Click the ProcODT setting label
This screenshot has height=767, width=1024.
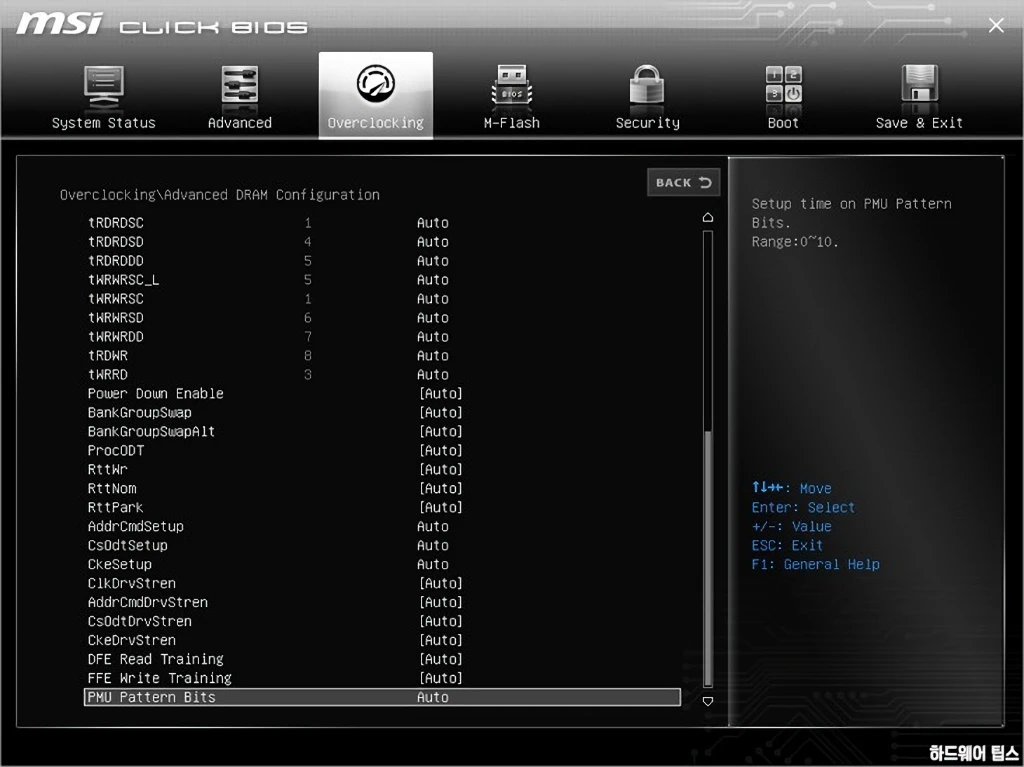pyautogui.click(x=116, y=450)
